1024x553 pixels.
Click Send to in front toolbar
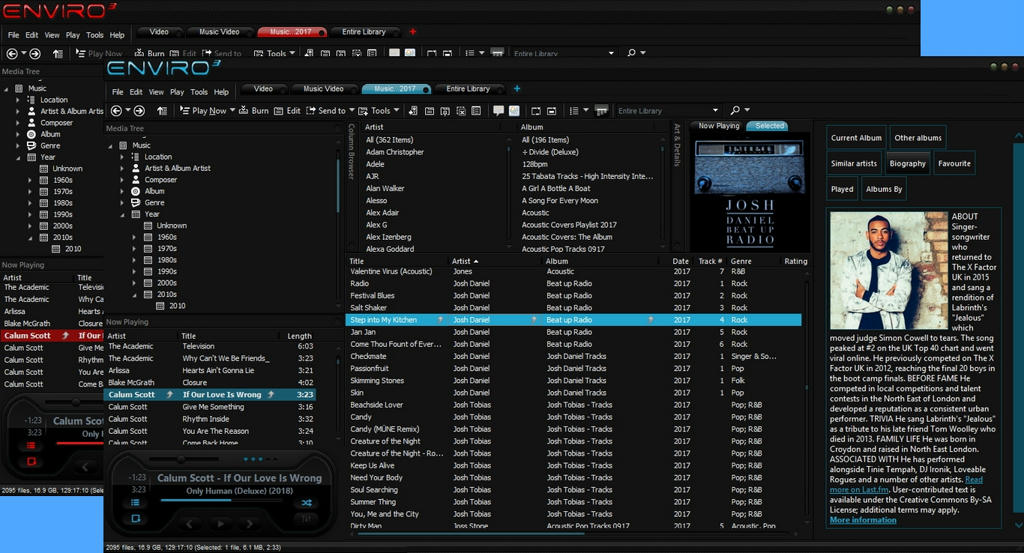point(326,111)
